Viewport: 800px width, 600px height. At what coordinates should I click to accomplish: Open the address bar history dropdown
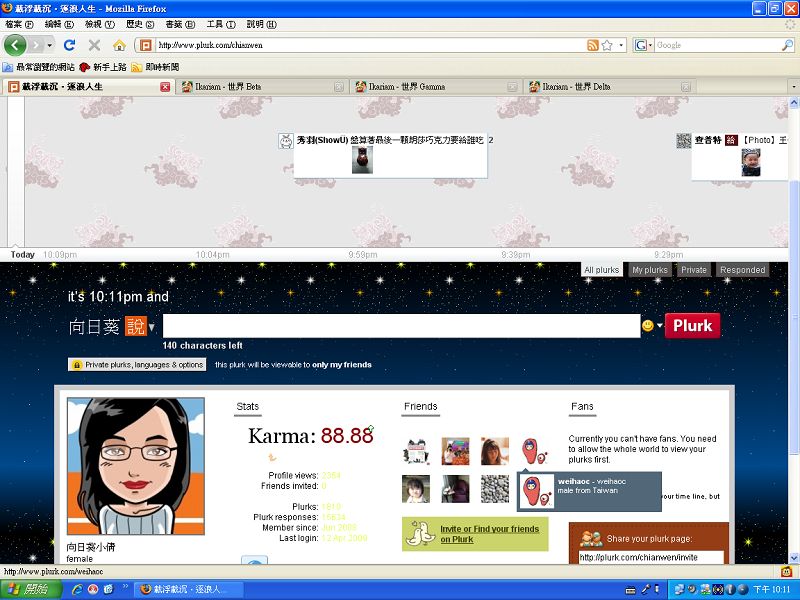coord(621,45)
